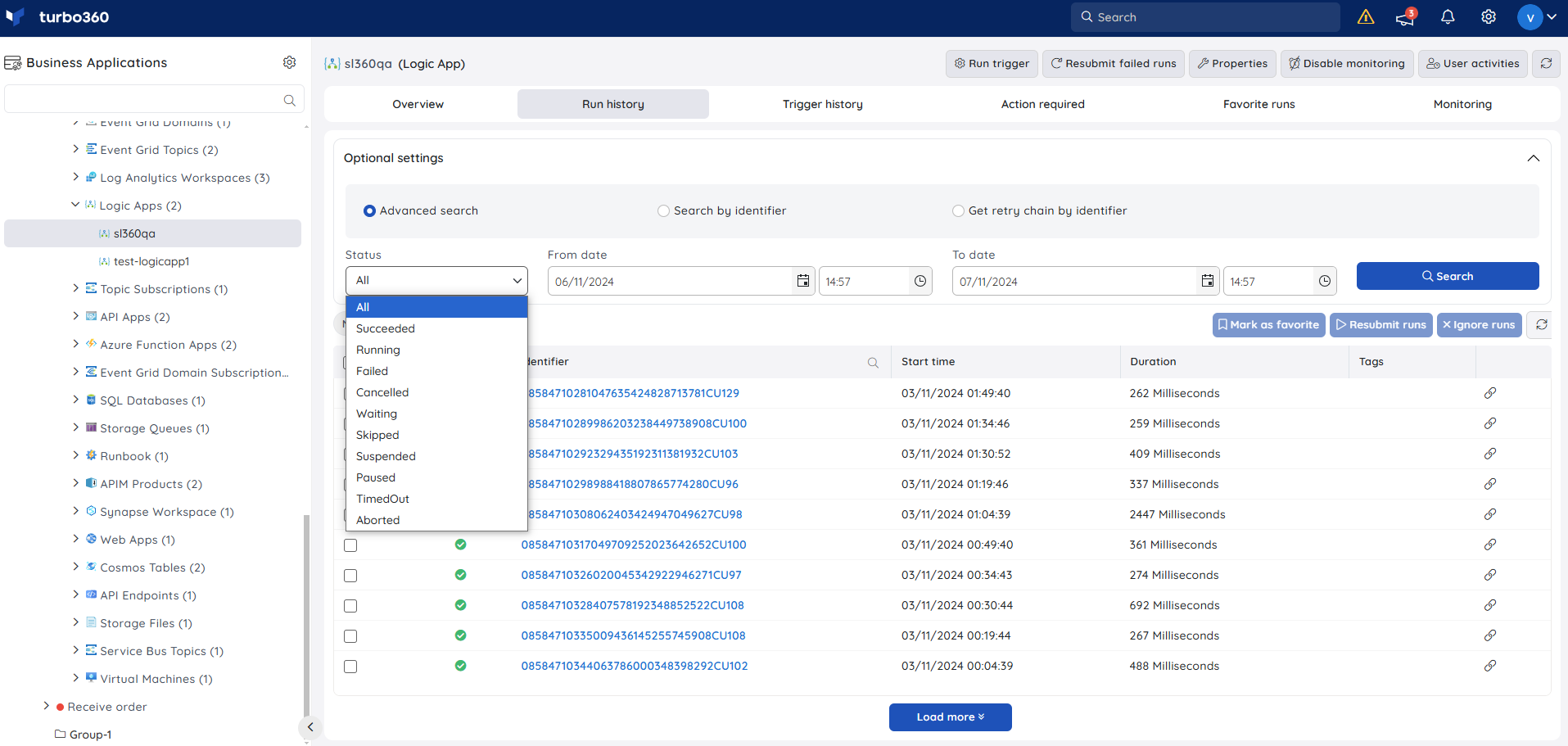Image resolution: width=1568 pixels, height=746 pixels.
Task: Open the settings gear in top bar
Action: [x=1489, y=17]
